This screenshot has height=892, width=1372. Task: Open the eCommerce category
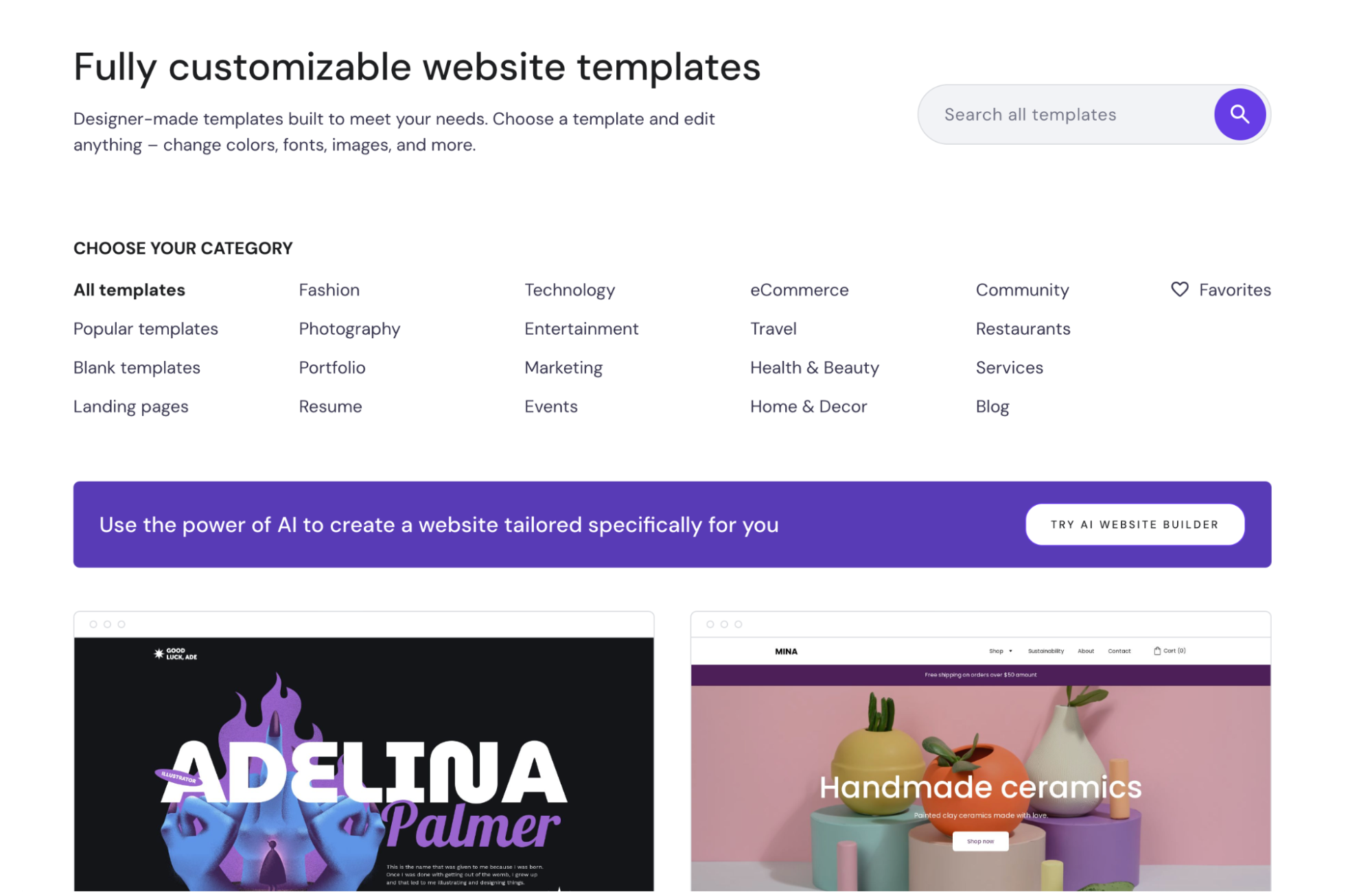[799, 290]
